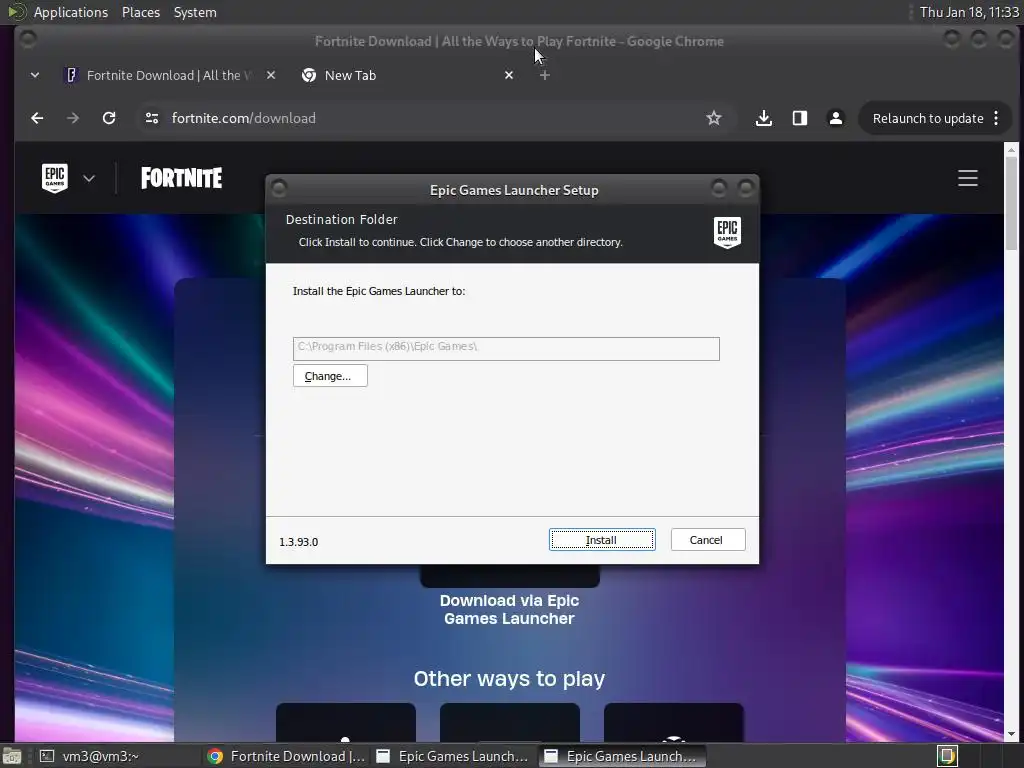The image size is (1024, 768).
Task: Go back in Chrome
Action: point(37,118)
